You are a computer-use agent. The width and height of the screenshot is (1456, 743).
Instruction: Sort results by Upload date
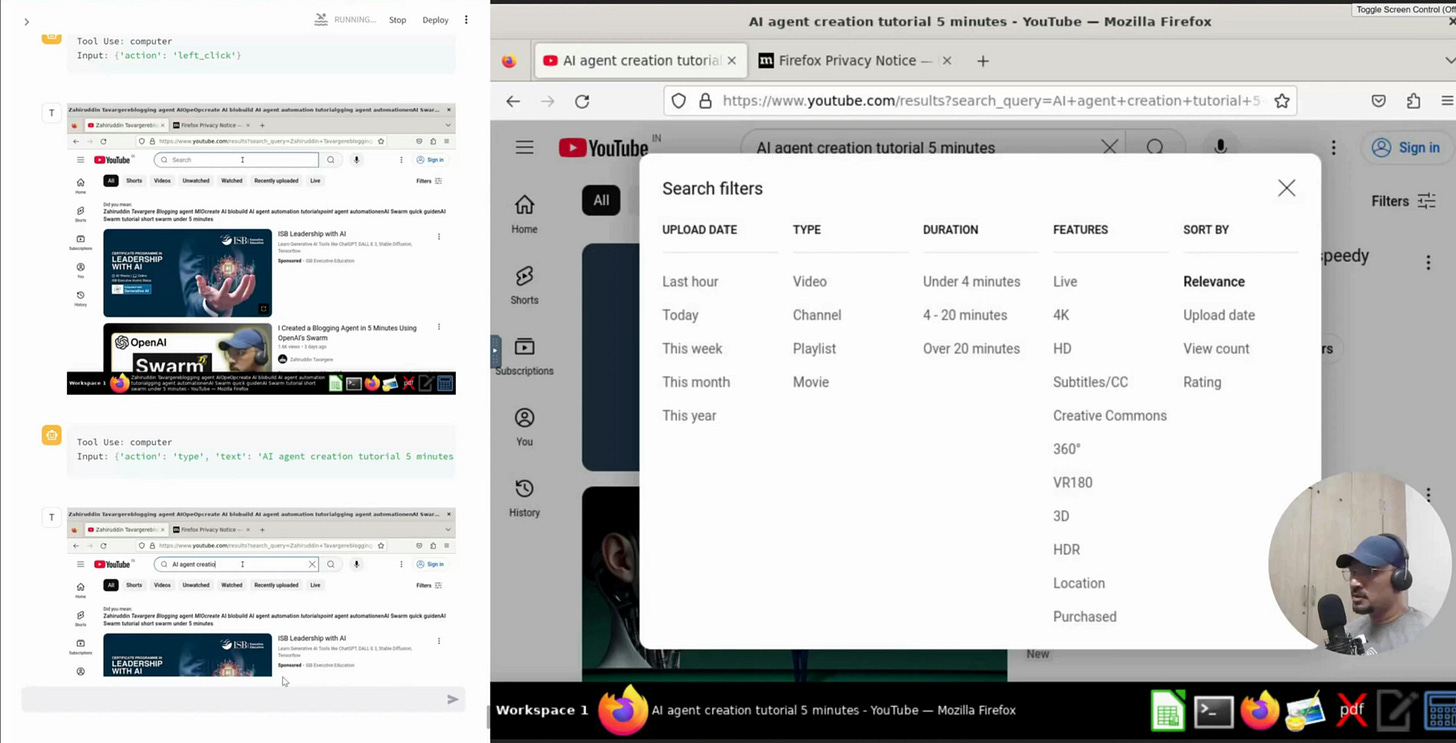[x=1219, y=315]
